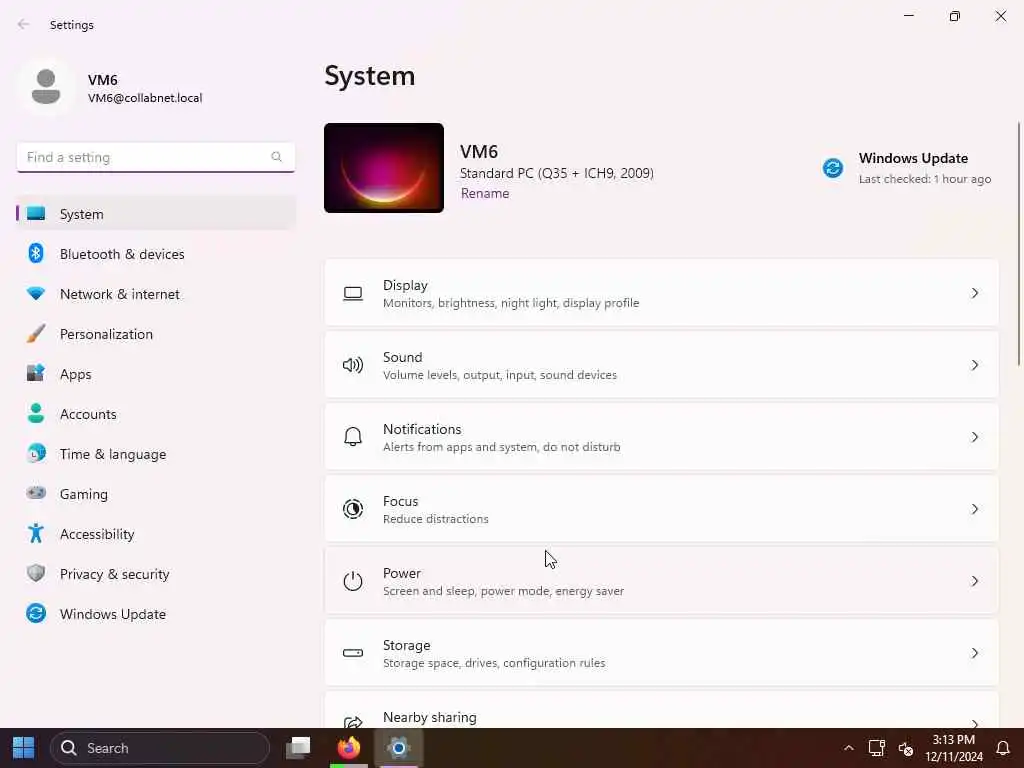This screenshot has width=1024, height=768.
Task: Click the Windows Update sidebar icon
Action: tap(36, 613)
